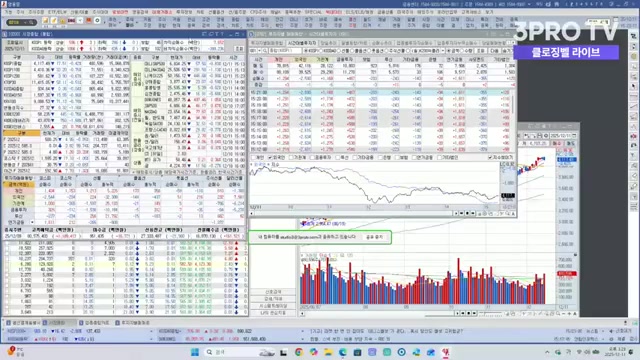The height and width of the screenshot is (360, 640).
Task: Click the 신호검색 side button
Action: tap(273, 292)
